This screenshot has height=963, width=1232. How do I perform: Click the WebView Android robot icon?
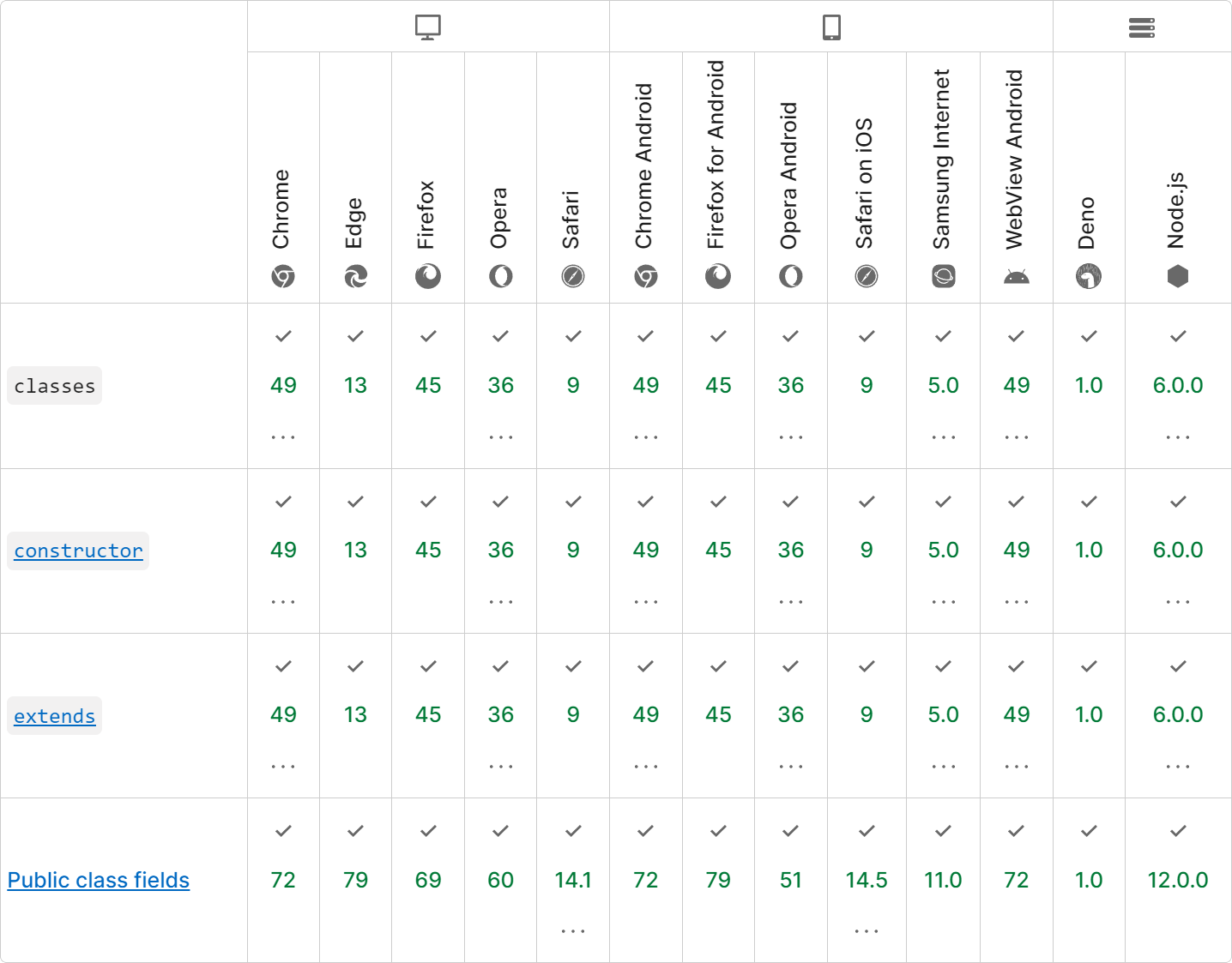1016,276
